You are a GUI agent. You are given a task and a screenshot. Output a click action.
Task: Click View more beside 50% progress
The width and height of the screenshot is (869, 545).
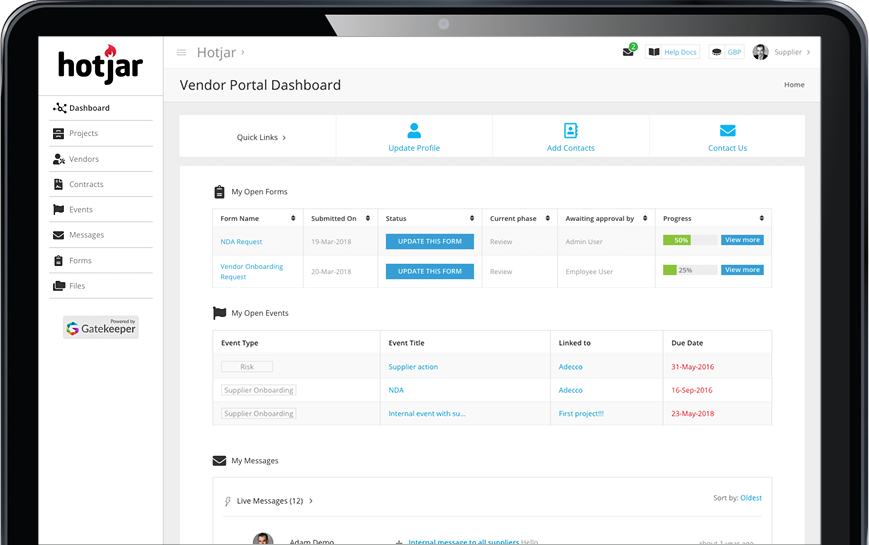(x=742, y=240)
